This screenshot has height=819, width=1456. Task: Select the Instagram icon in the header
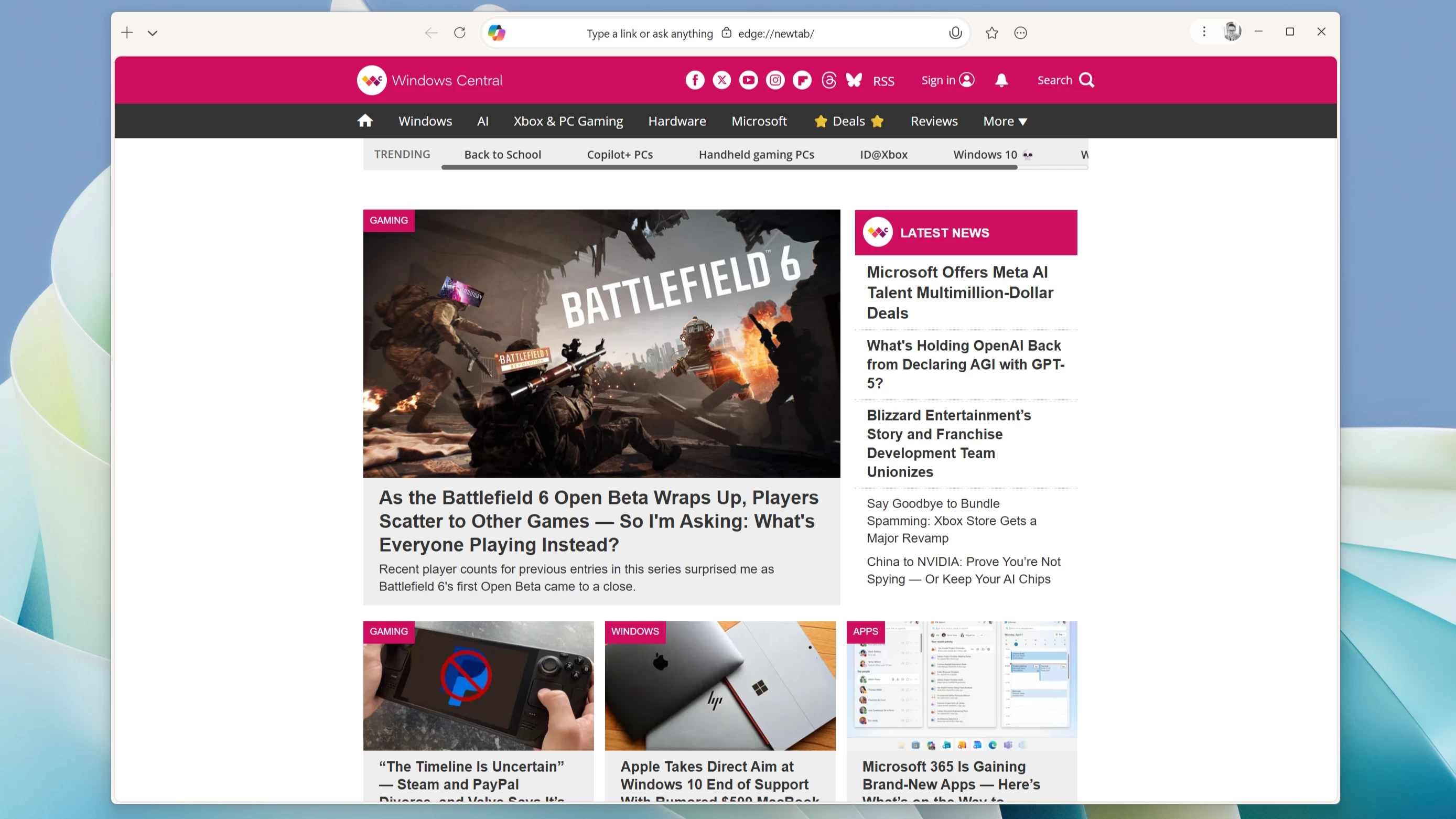pyautogui.click(x=775, y=80)
